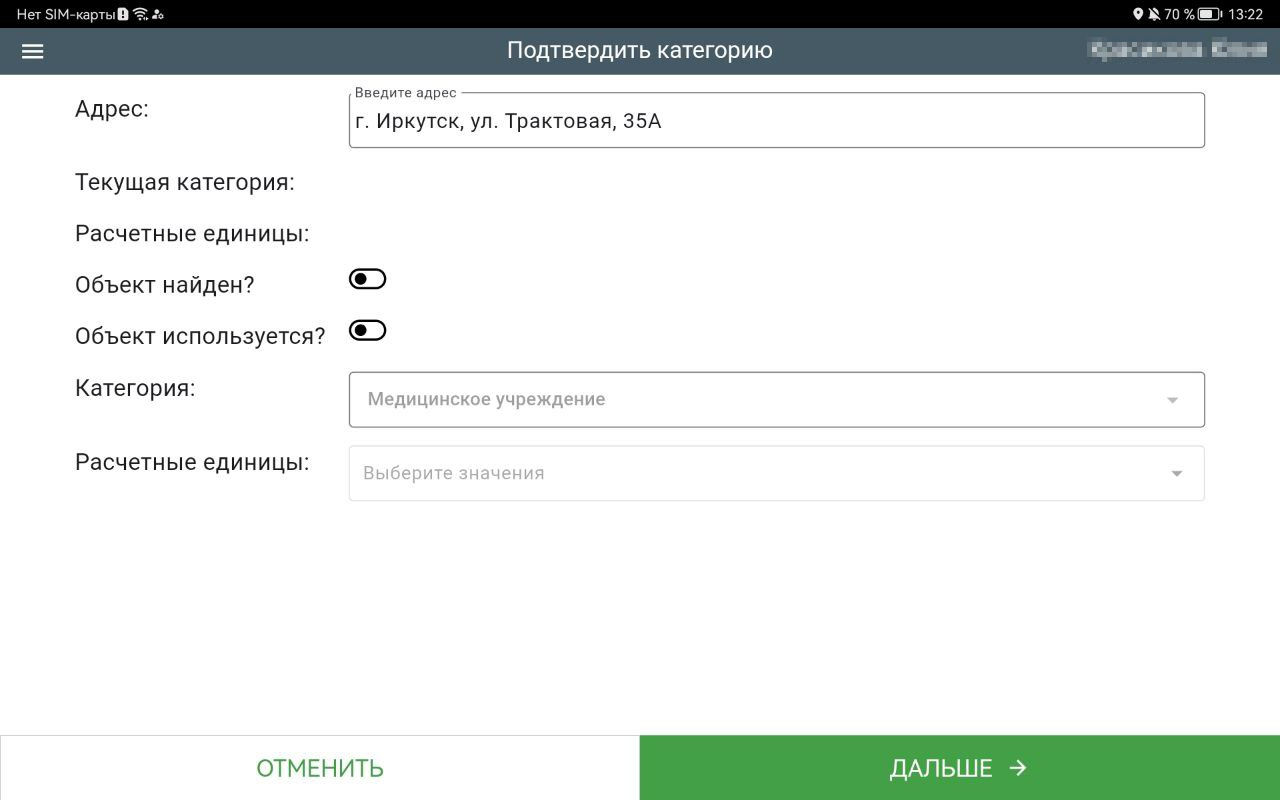Image resolution: width=1280 pixels, height=800 pixels.
Task: Tap the muted notifications bell icon
Action: (x=1154, y=14)
